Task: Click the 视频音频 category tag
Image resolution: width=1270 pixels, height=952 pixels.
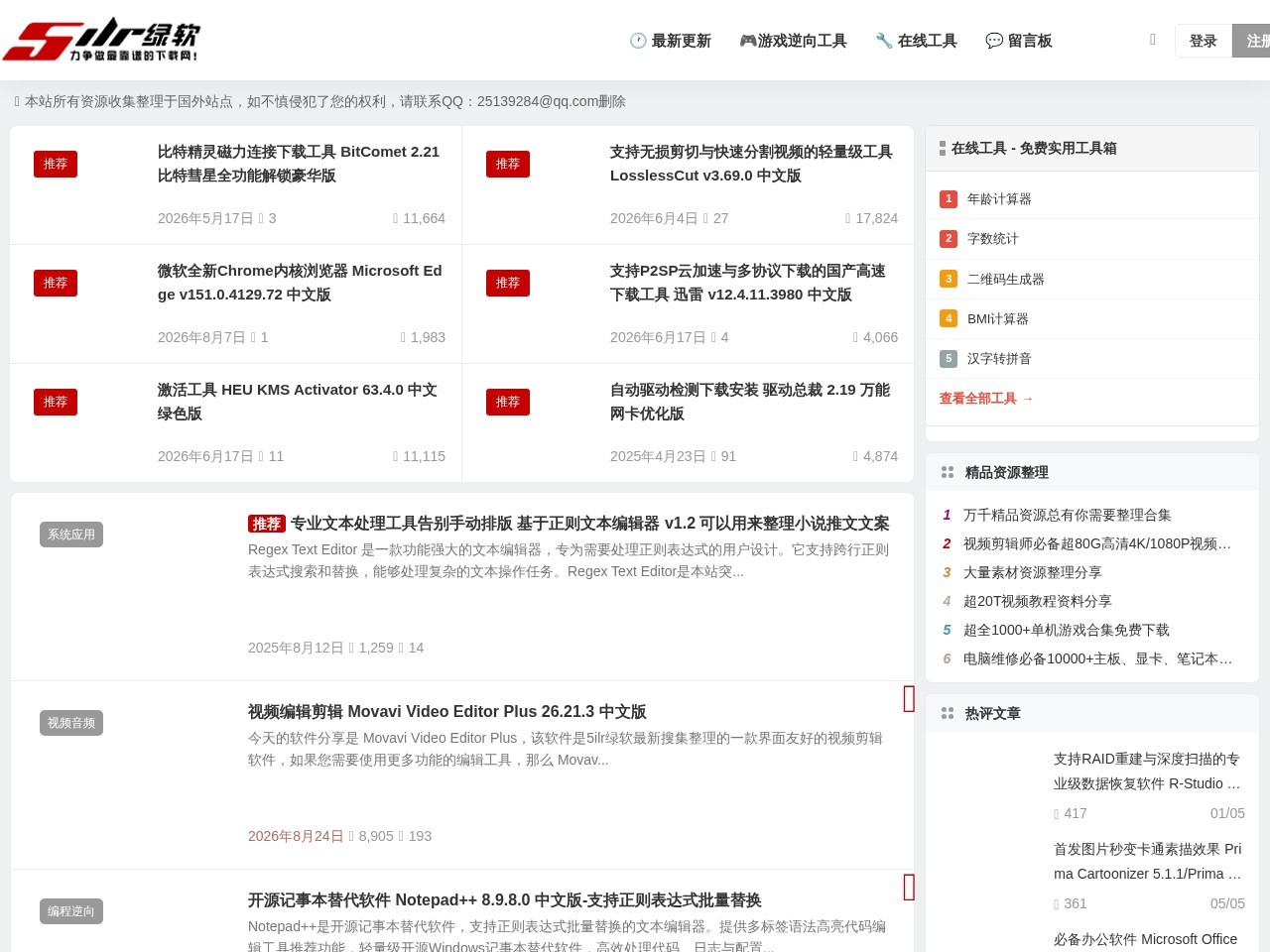Action: pos(71,723)
